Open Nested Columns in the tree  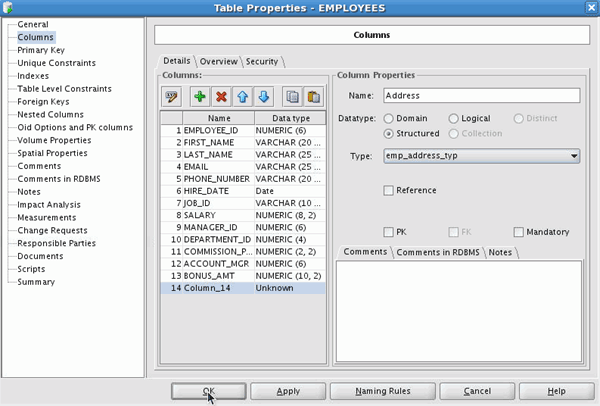(51, 114)
